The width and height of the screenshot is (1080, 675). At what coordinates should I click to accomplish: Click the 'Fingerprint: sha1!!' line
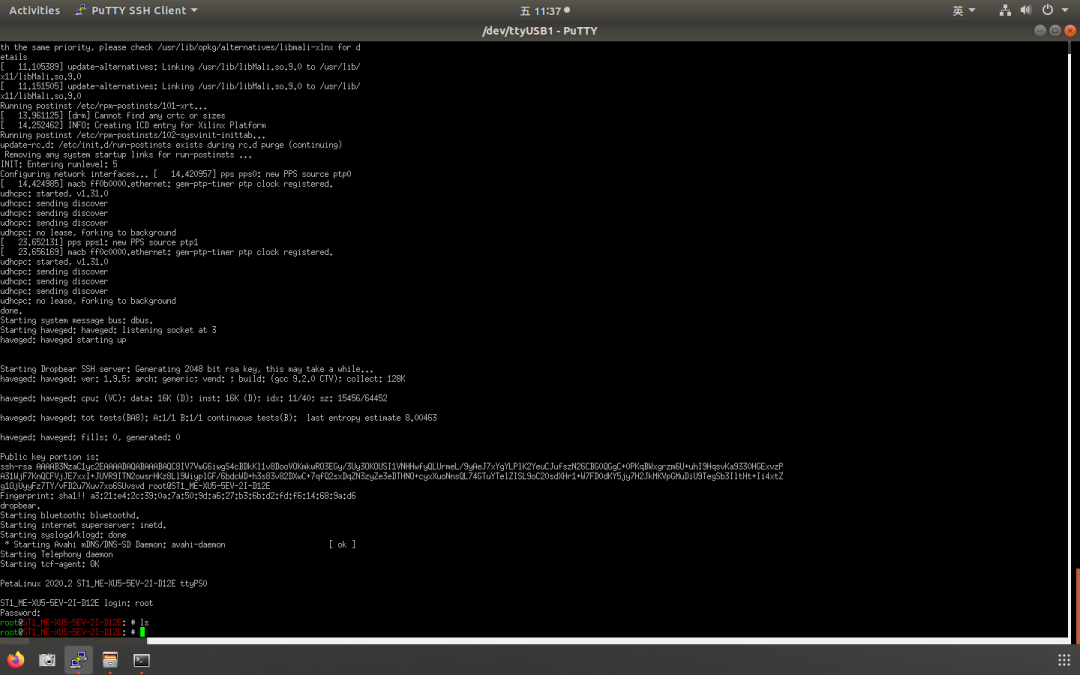(x=178, y=495)
